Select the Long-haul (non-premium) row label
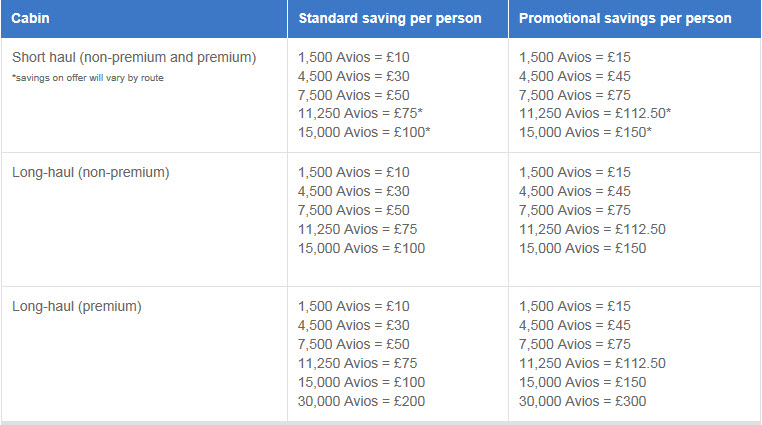This screenshot has height=425, width=762. coord(91,172)
